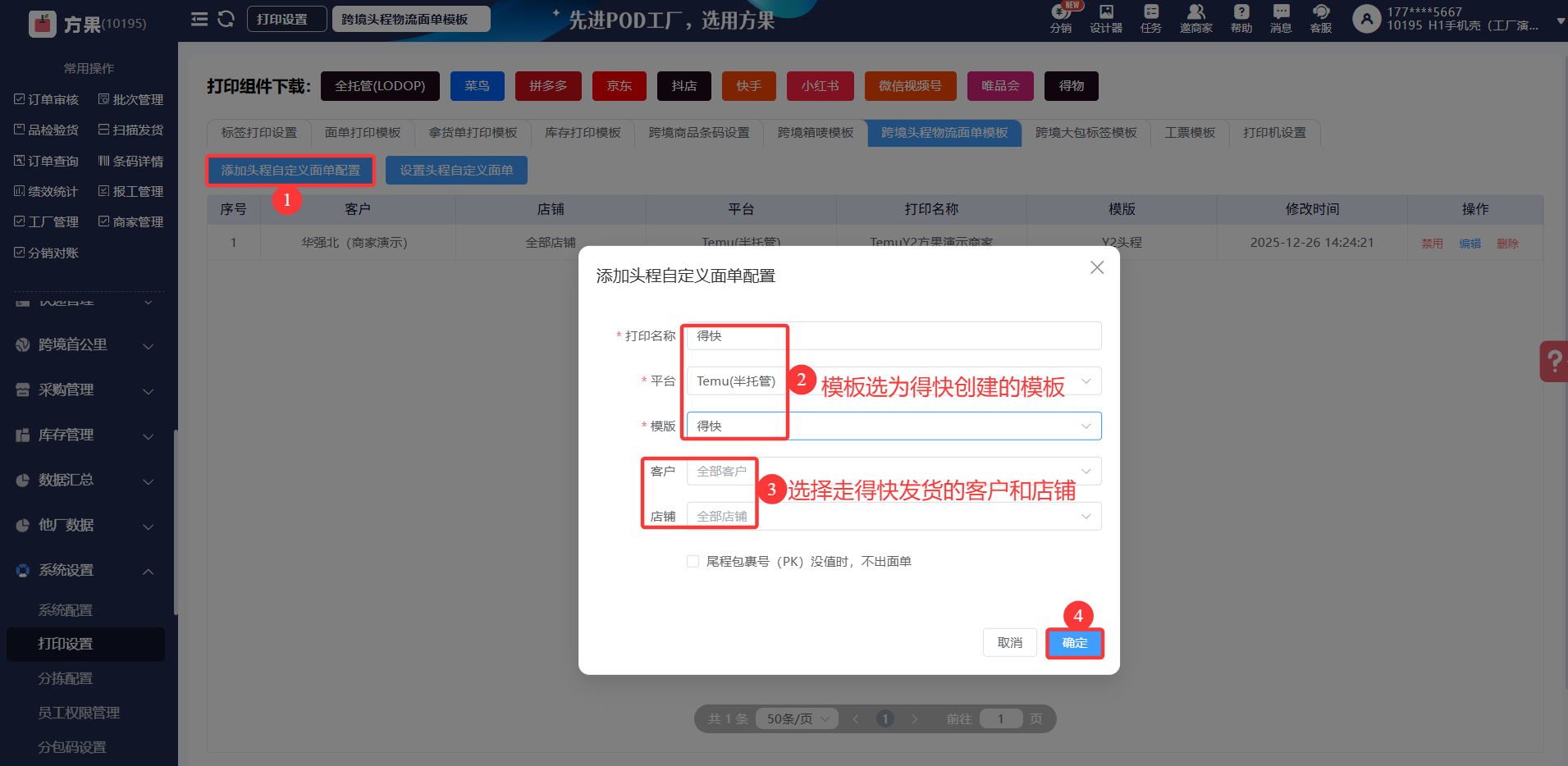The image size is (1568, 766).
Task: Open 分销对账 shortcut in the sidebar
Action: coord(47,253)
